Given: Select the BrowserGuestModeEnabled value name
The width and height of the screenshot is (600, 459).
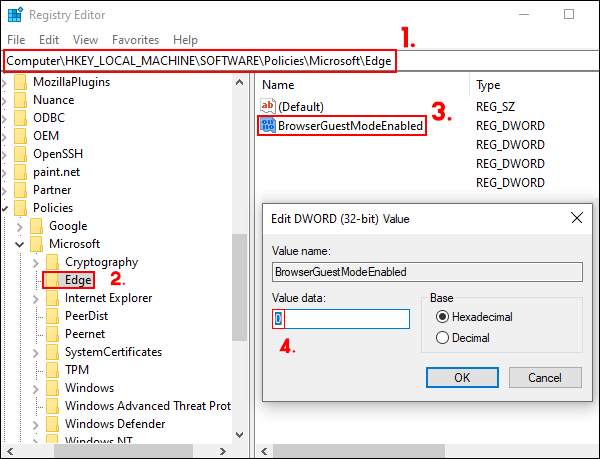Looking at the screenshot, I should click(x=350, y=125).
